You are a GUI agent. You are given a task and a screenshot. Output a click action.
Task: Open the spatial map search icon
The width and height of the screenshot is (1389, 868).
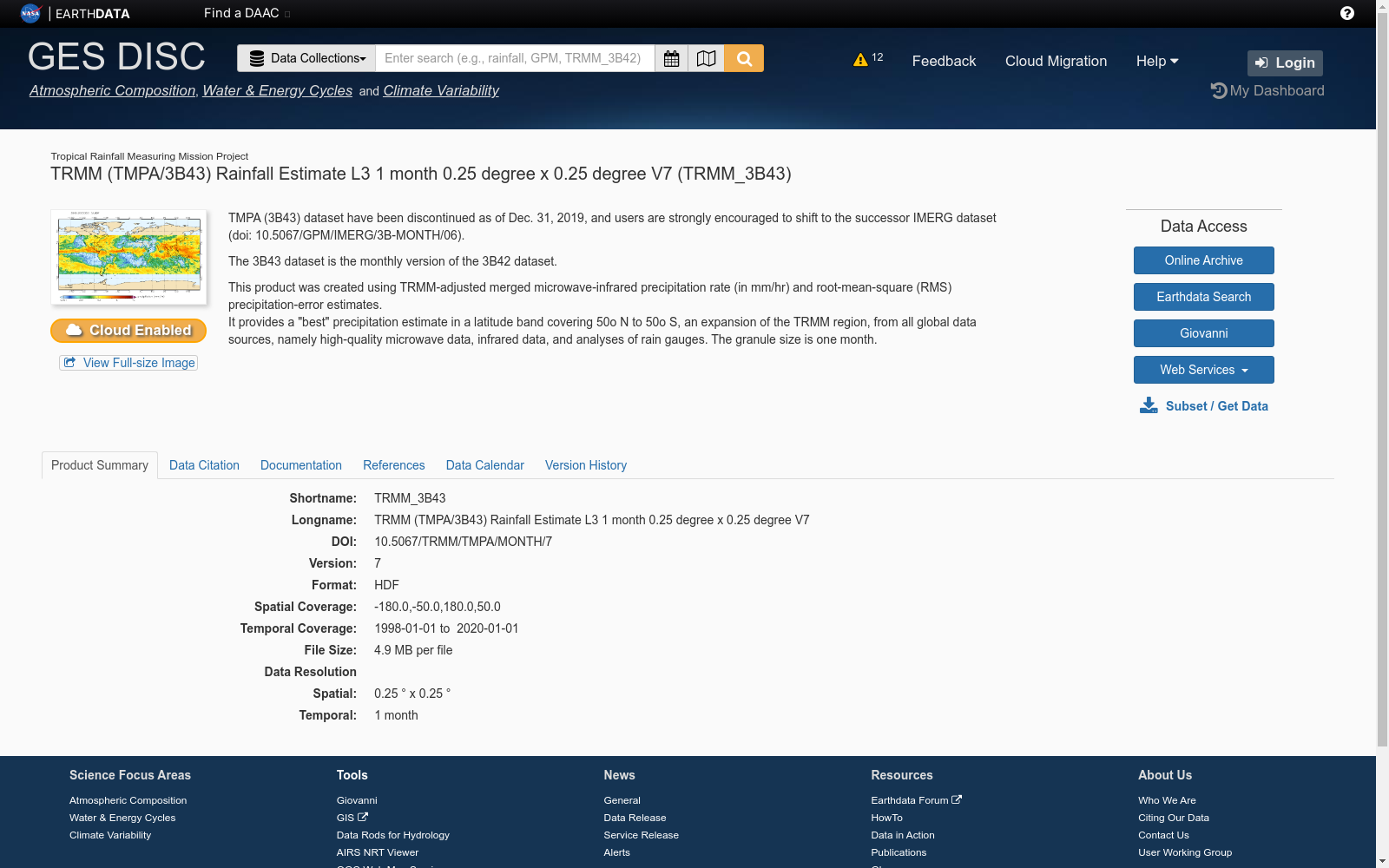pyautogui.click(x=707, y=58)
